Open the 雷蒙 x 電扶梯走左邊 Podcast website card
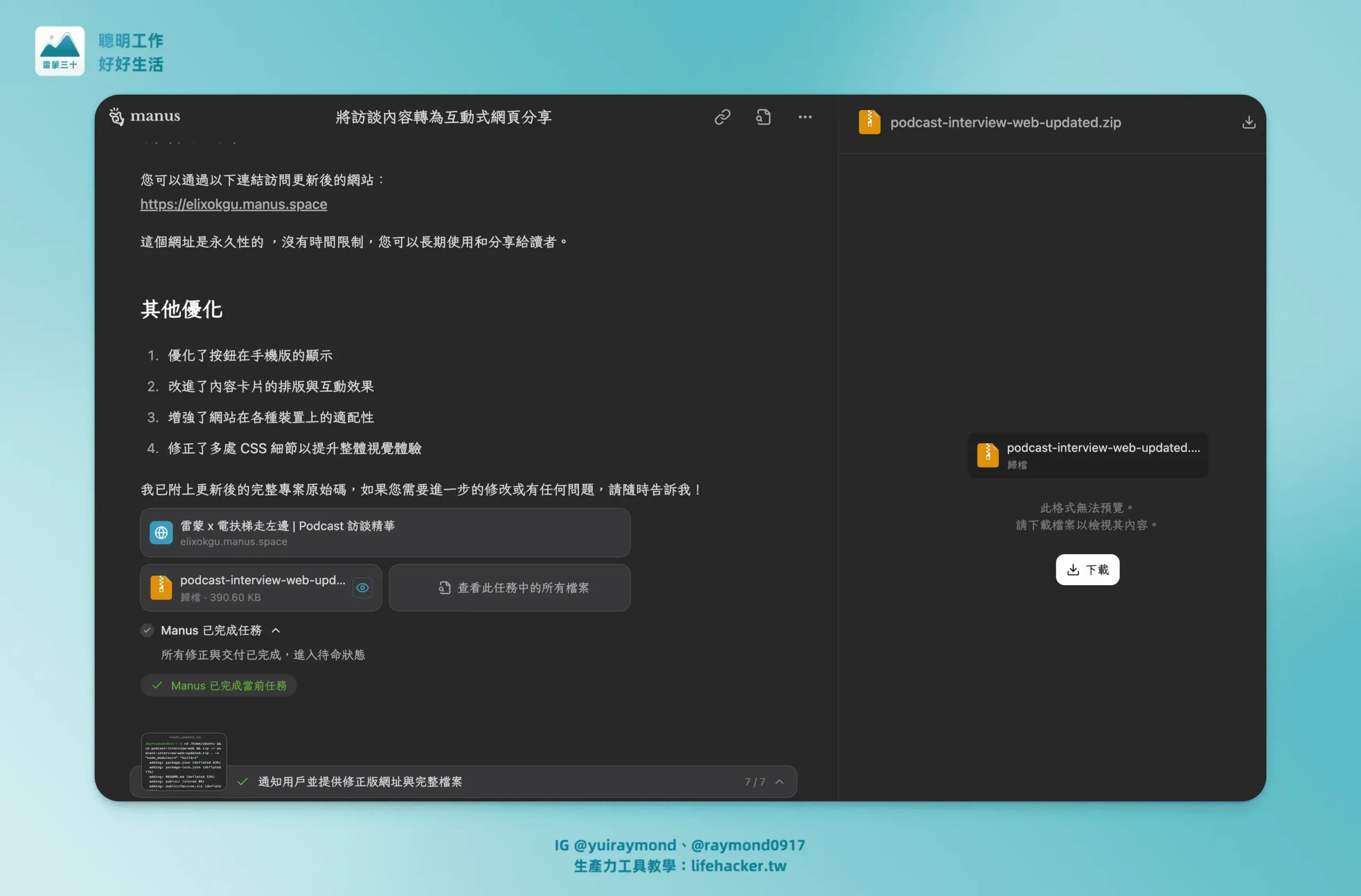The width and height of the screenshot is (1361, 896). pos(385,533)
